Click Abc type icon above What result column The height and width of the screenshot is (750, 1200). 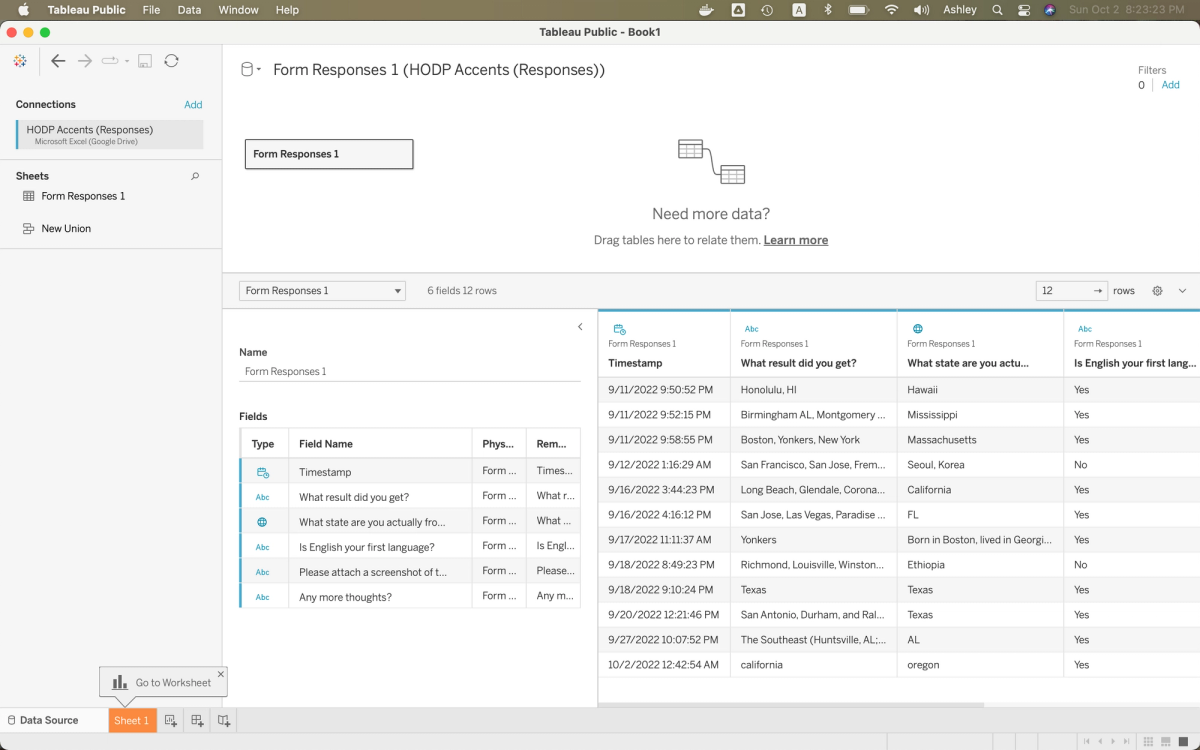click(751, 328)
